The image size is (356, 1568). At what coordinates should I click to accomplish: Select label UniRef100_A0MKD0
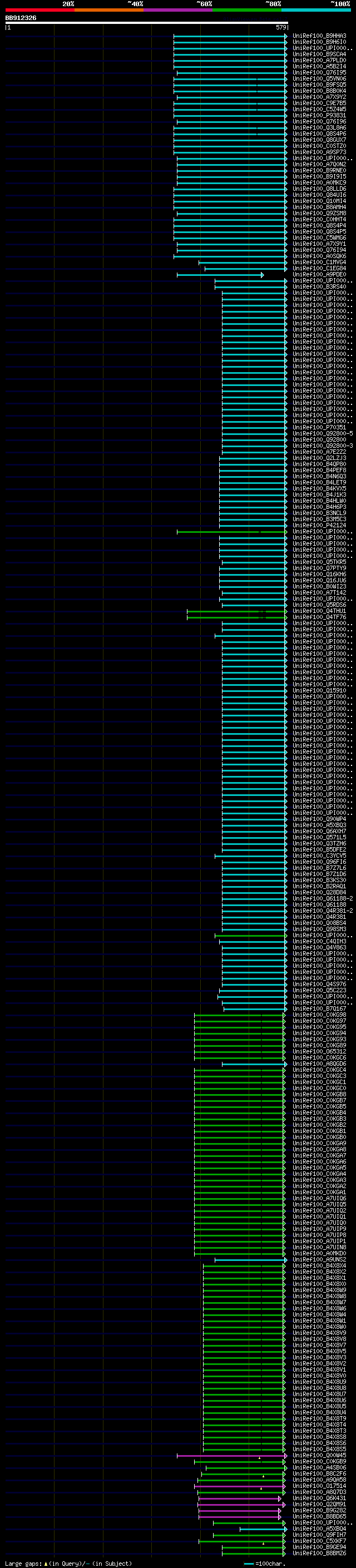319,1253
